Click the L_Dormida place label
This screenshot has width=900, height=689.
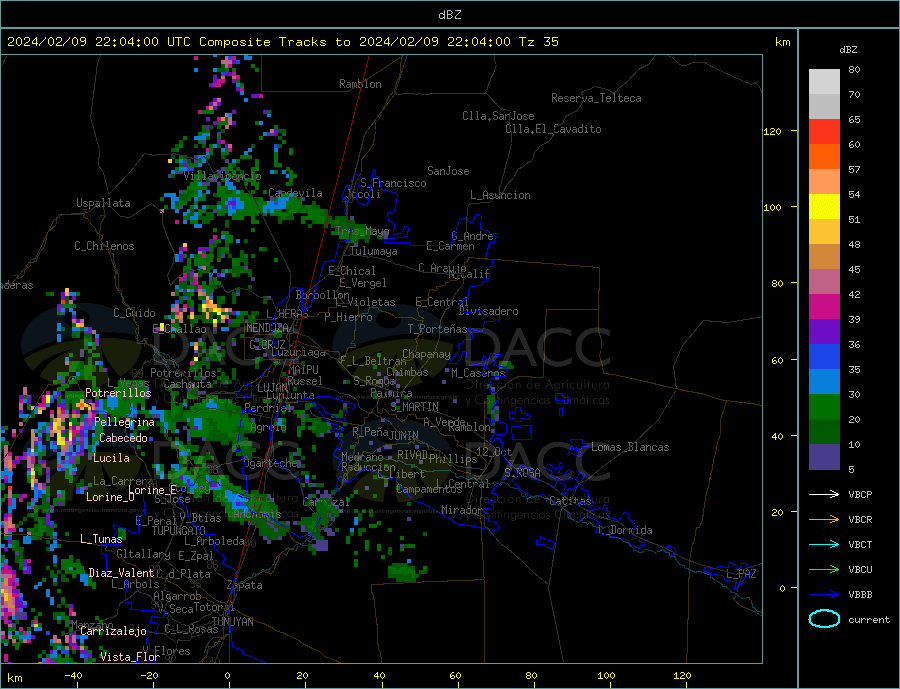click(x=626, y=530)
